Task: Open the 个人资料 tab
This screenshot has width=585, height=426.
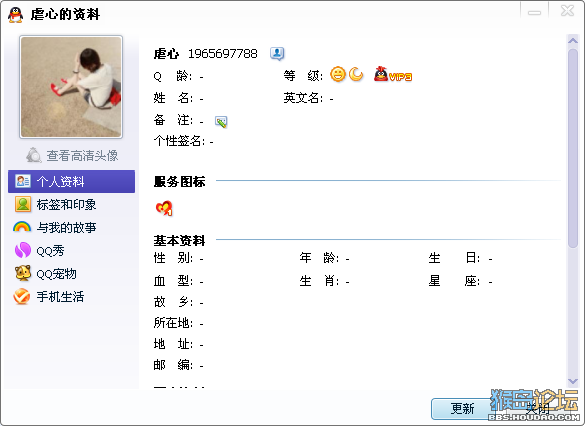Action: click(x=71, y=181)
